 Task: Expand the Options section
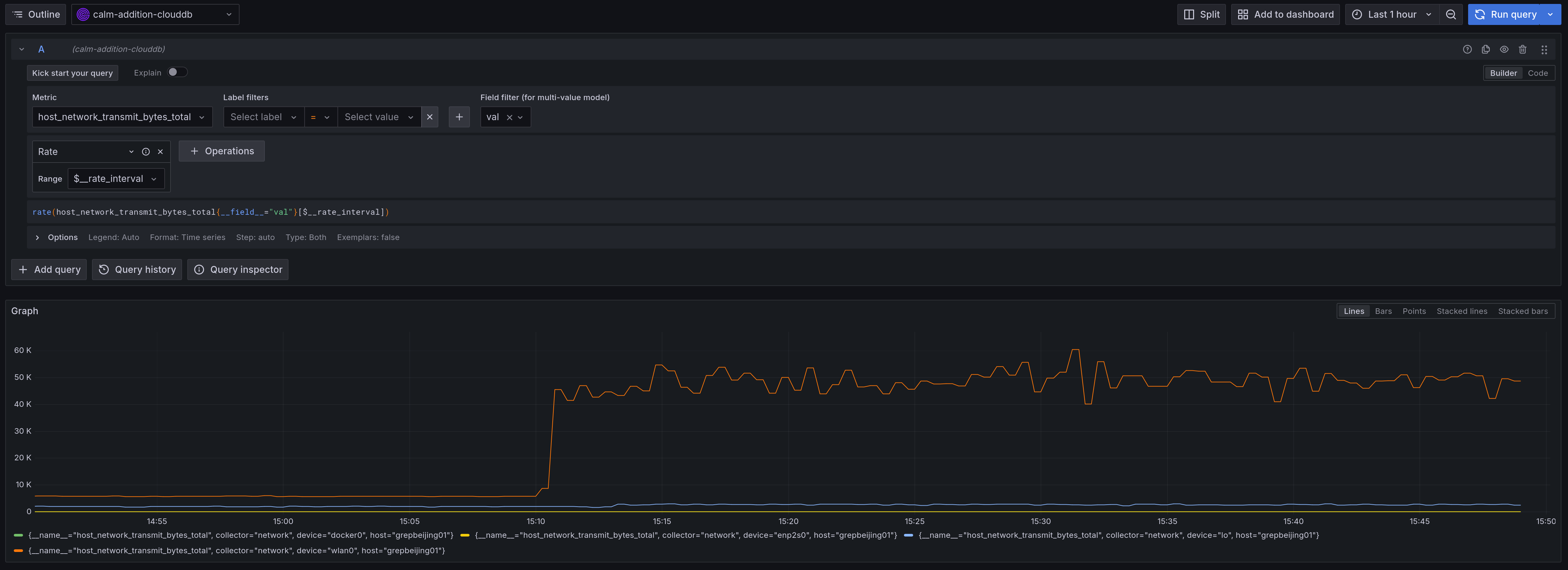point(37,238)
